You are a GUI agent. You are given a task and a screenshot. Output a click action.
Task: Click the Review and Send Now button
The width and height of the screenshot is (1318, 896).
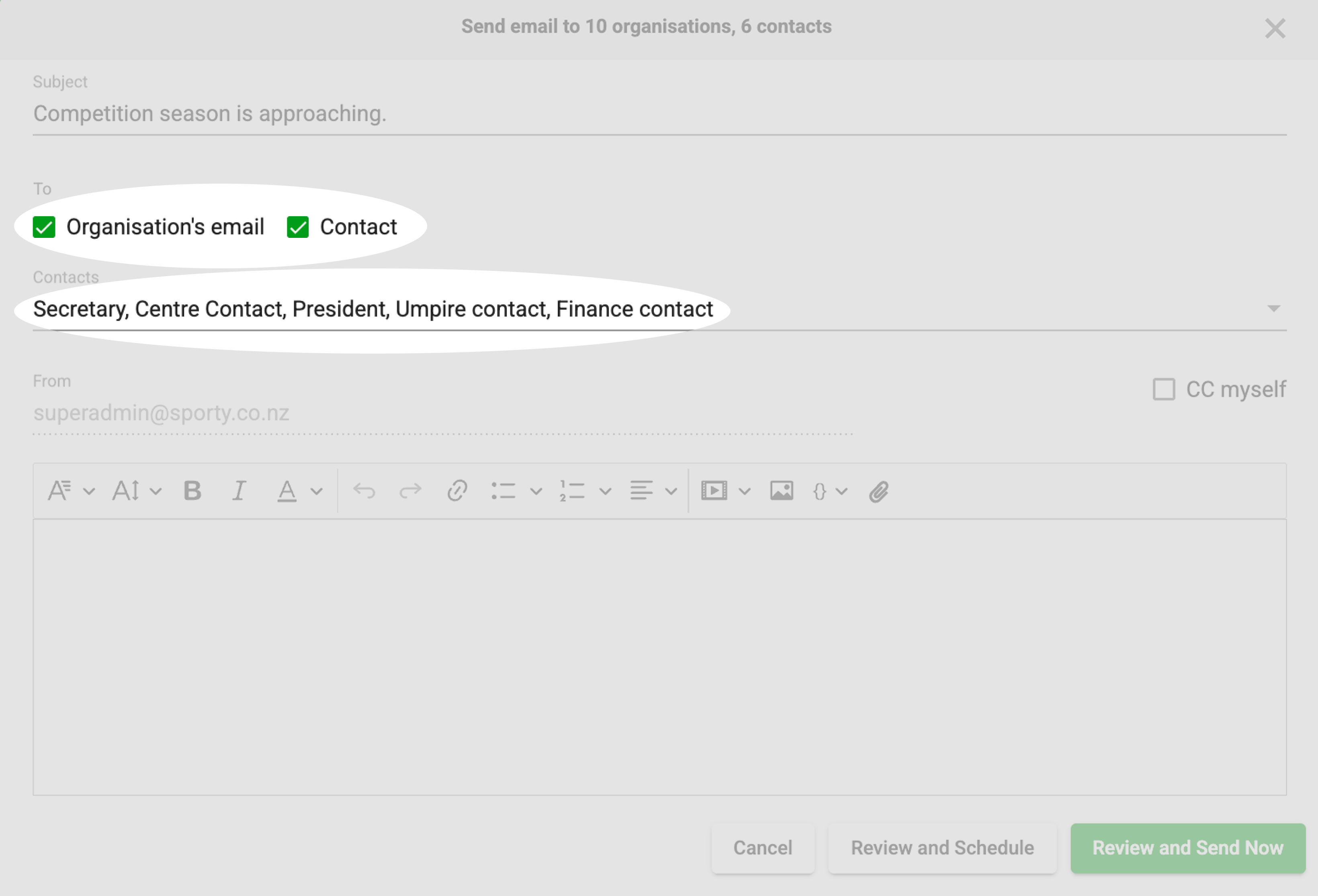pos(1187,848)
